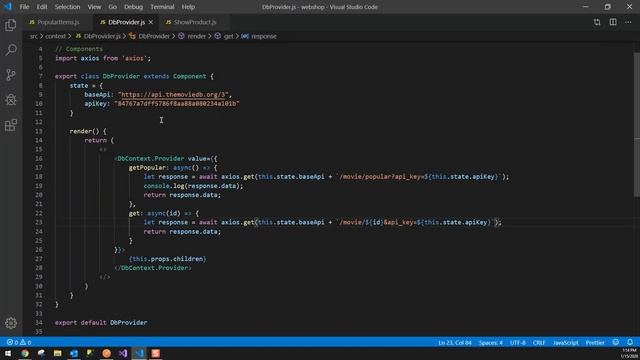Expand the DbProvider.js file breadcrumb
640x360 pixels.
[98, 36]
